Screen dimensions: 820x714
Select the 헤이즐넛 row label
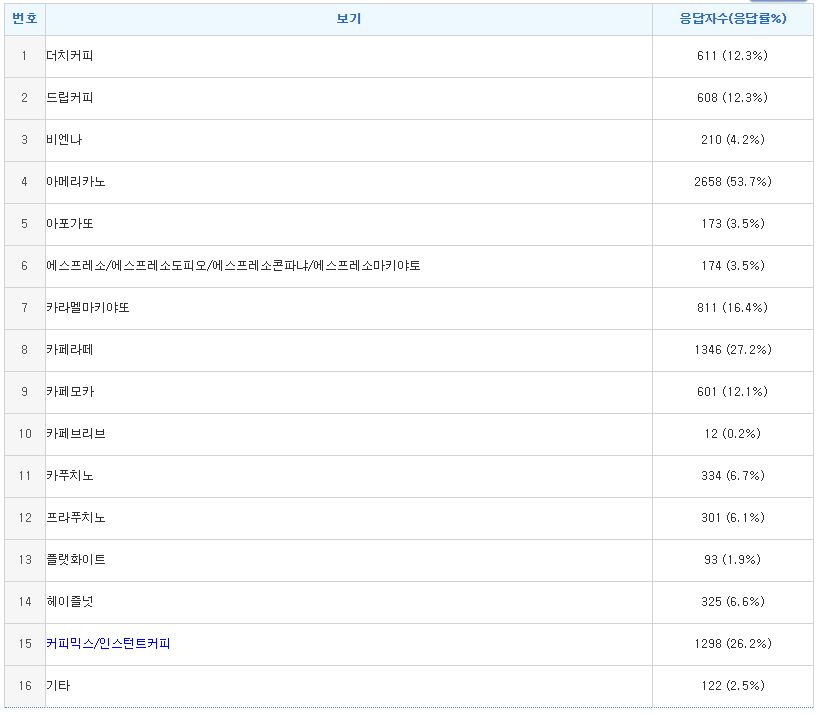coord(70,602)
